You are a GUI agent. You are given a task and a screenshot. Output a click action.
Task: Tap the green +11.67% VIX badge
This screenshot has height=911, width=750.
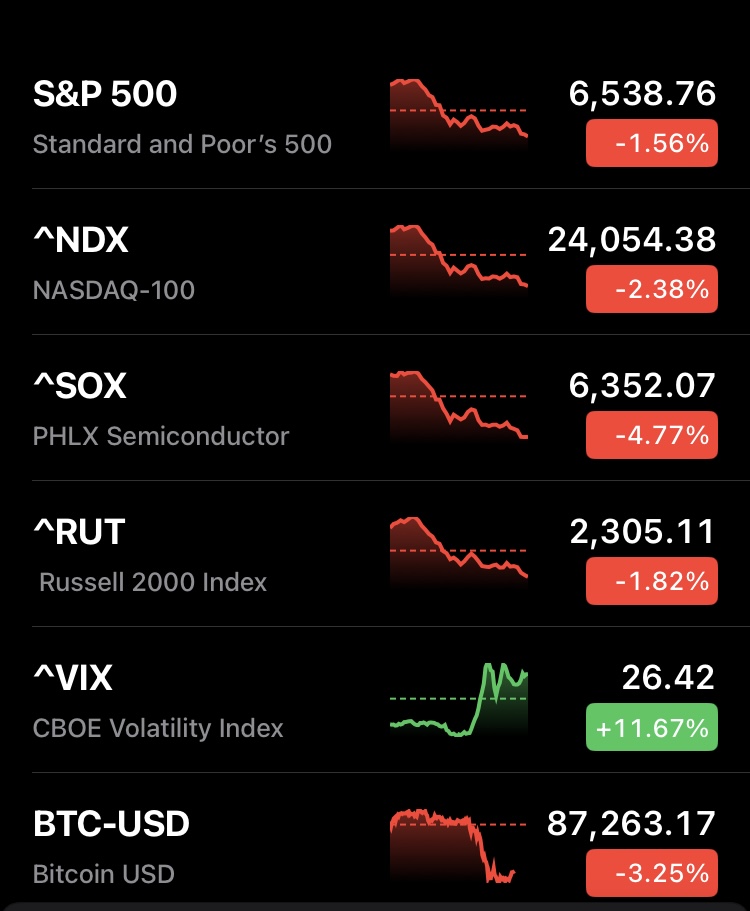[x=651, y=727]
